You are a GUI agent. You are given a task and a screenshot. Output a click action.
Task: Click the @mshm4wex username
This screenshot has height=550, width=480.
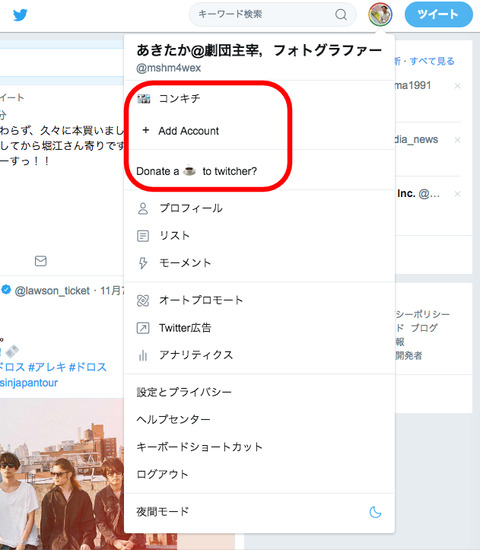tap(168, 68)
